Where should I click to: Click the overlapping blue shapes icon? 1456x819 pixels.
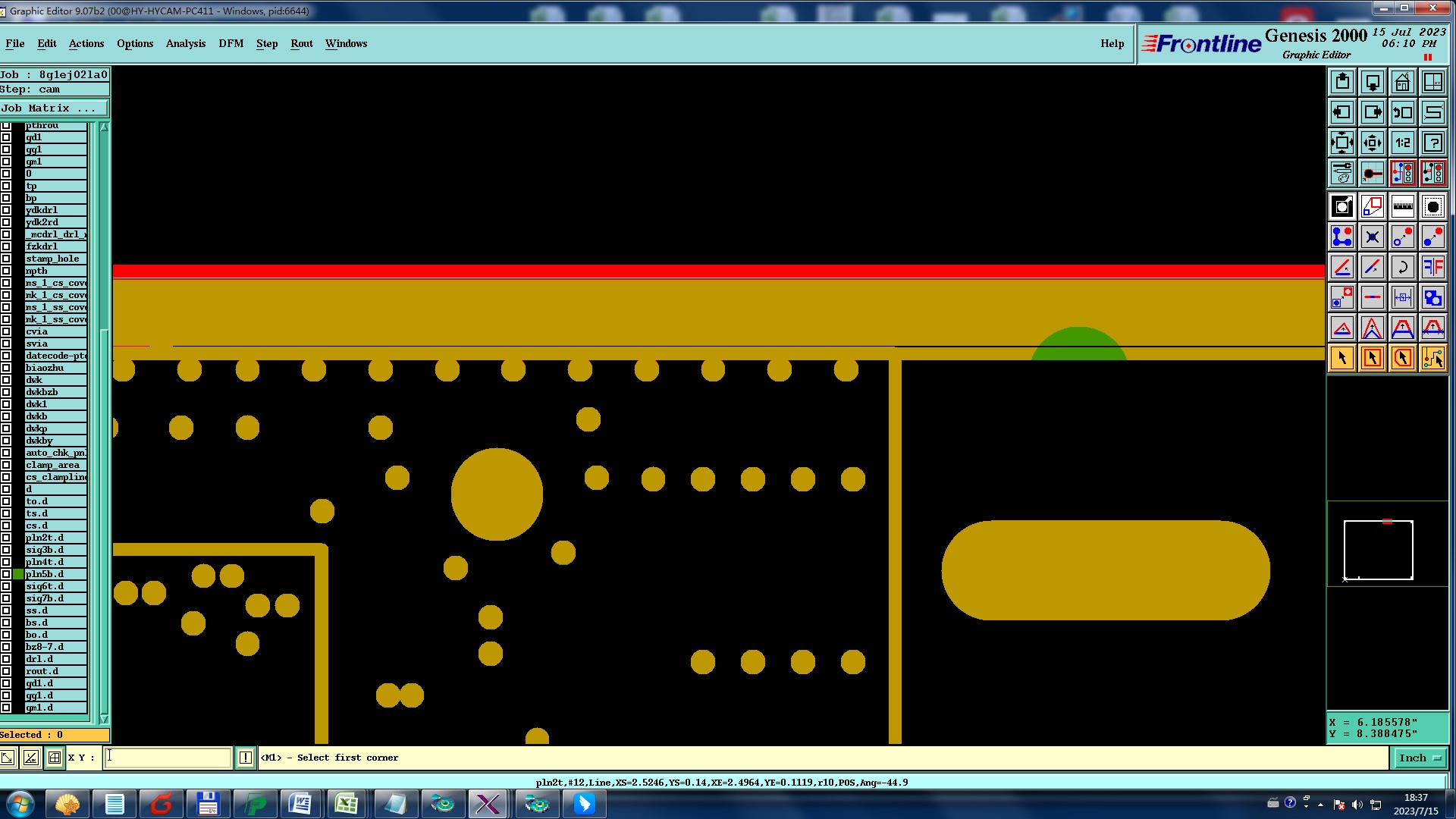click(x=1432, y=297)
